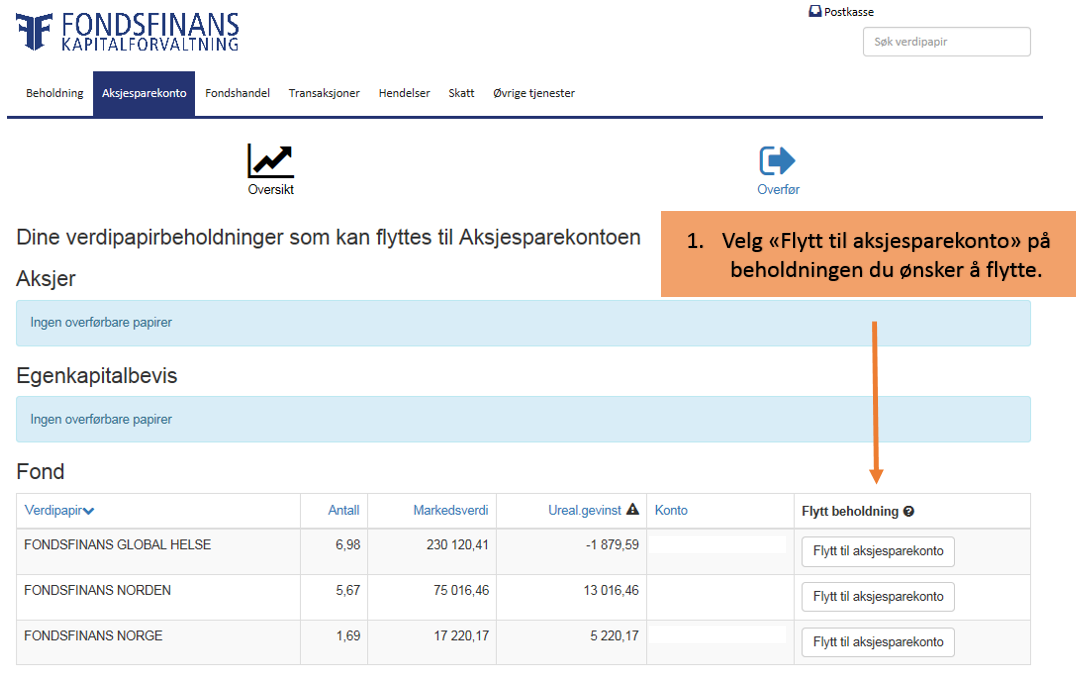
Task: Click the unrealized gain -1 879,59
Action: coord(612,544)
